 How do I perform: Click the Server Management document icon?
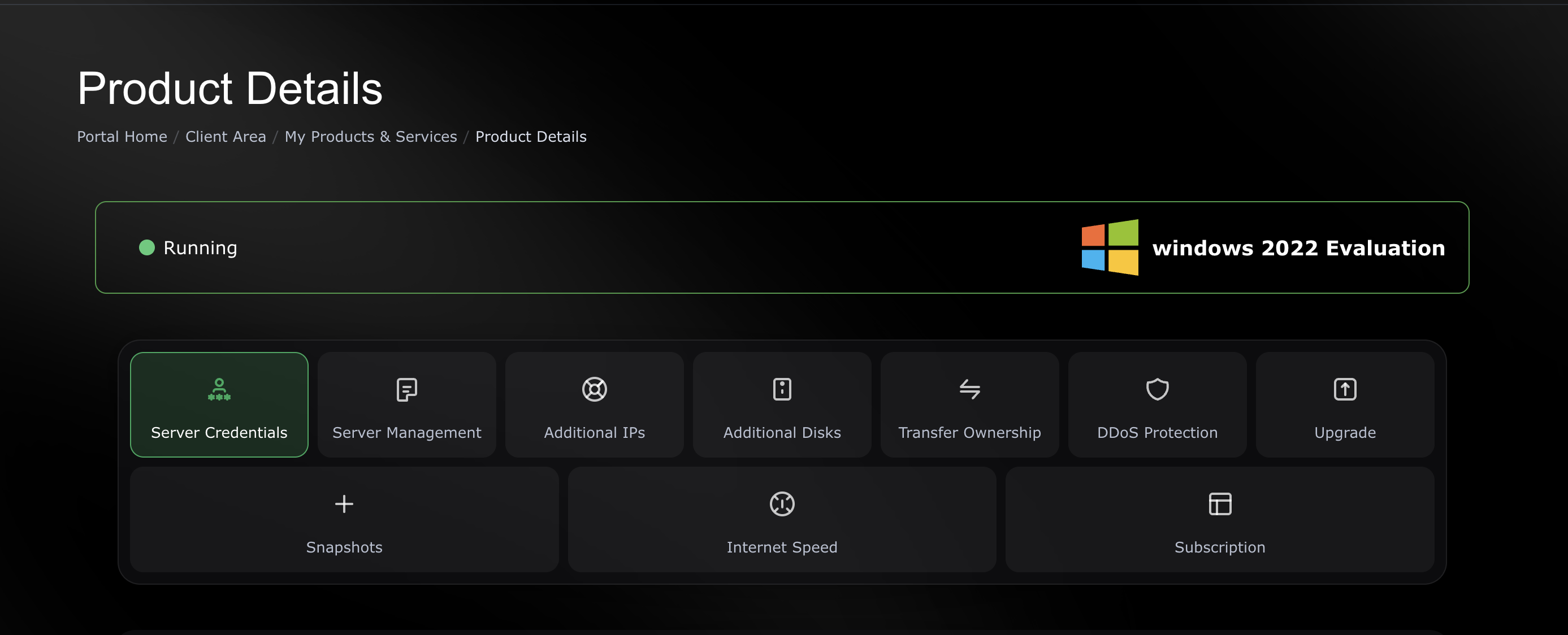coord(406,389)
